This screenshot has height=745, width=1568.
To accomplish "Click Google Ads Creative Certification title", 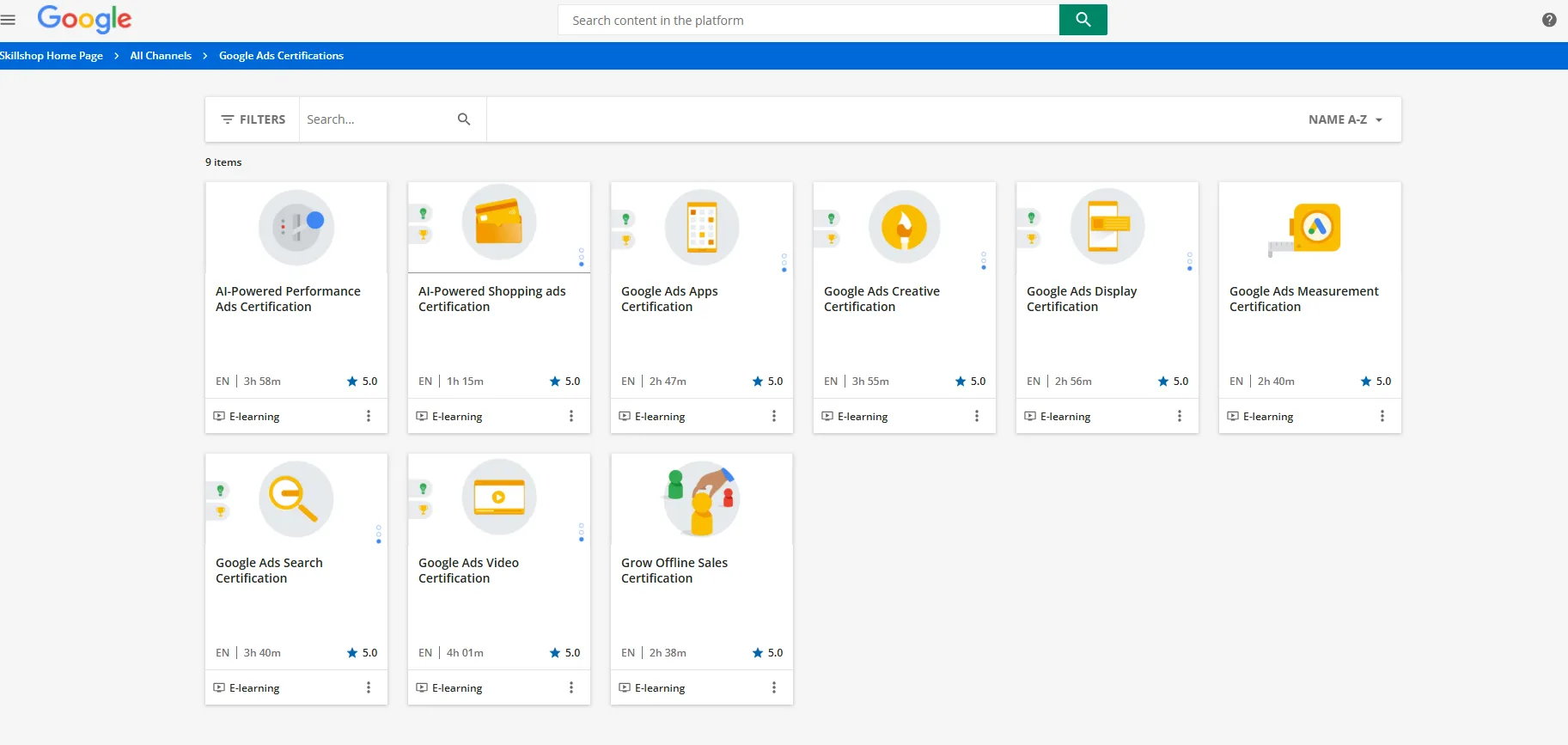I will click(x=882, y=299).
